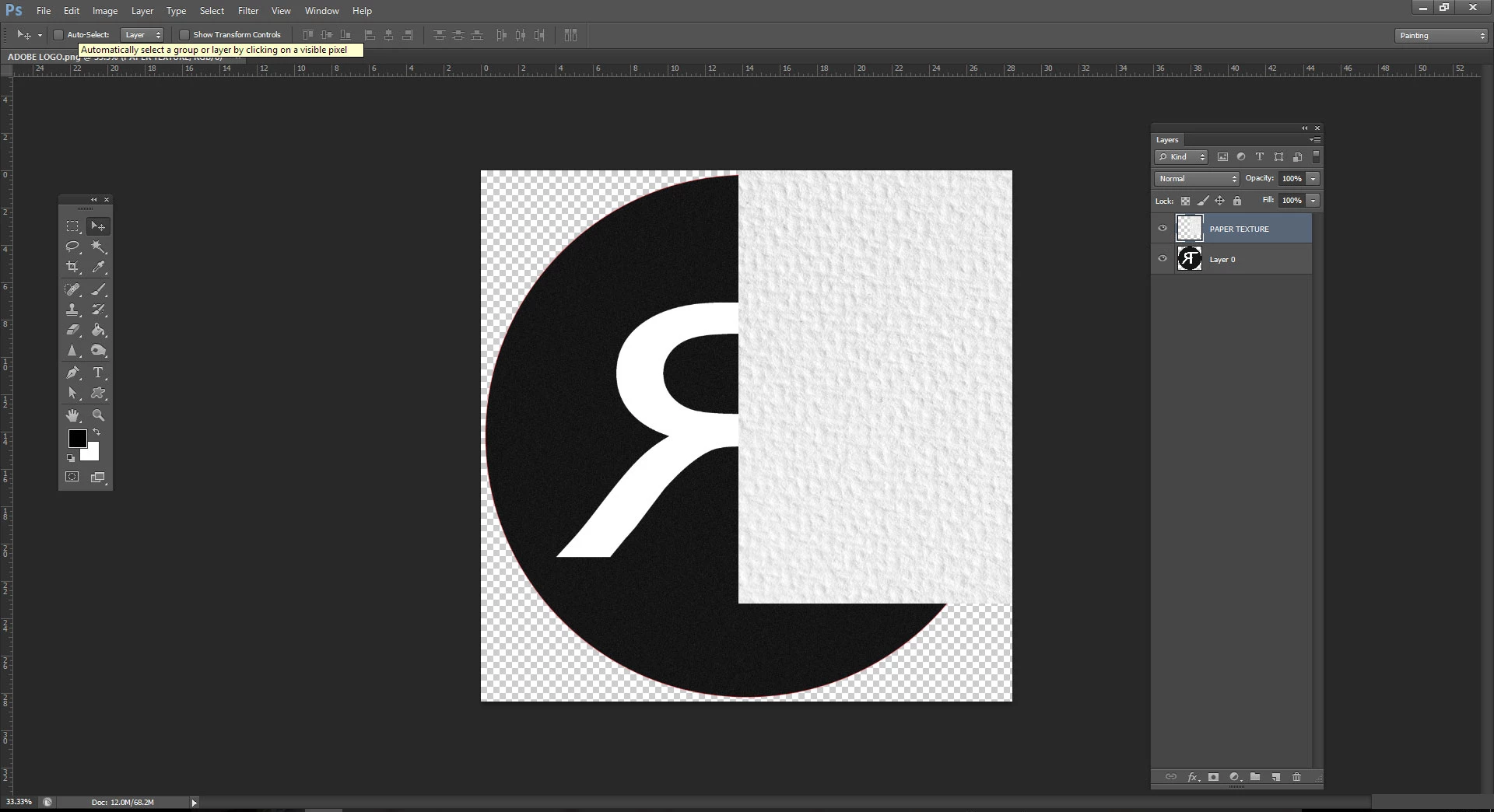Filter layers by smart objects

pyautogui.click(x=1297, y=157)
